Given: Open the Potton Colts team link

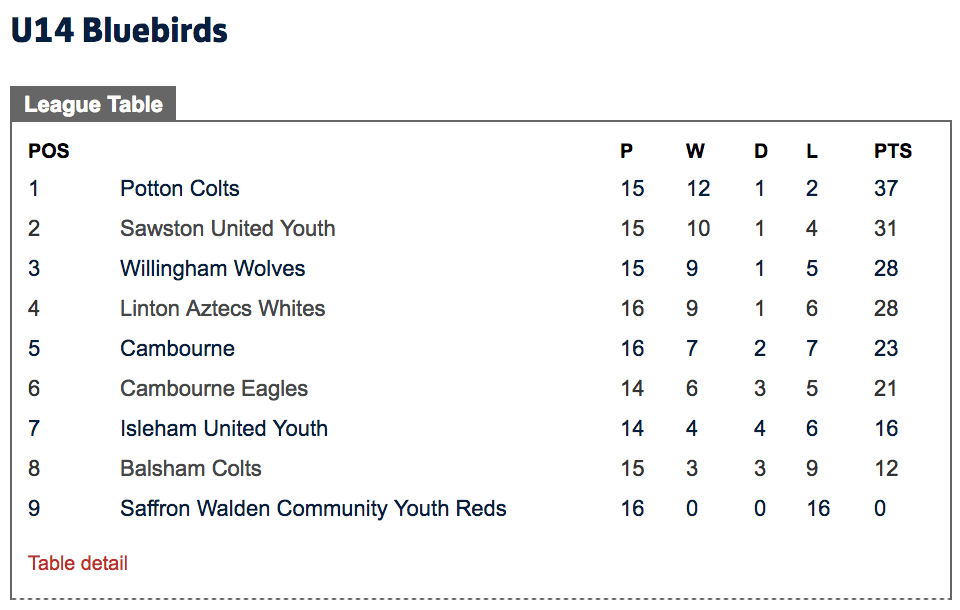Looking at the screenshot, I should point(180,188).
